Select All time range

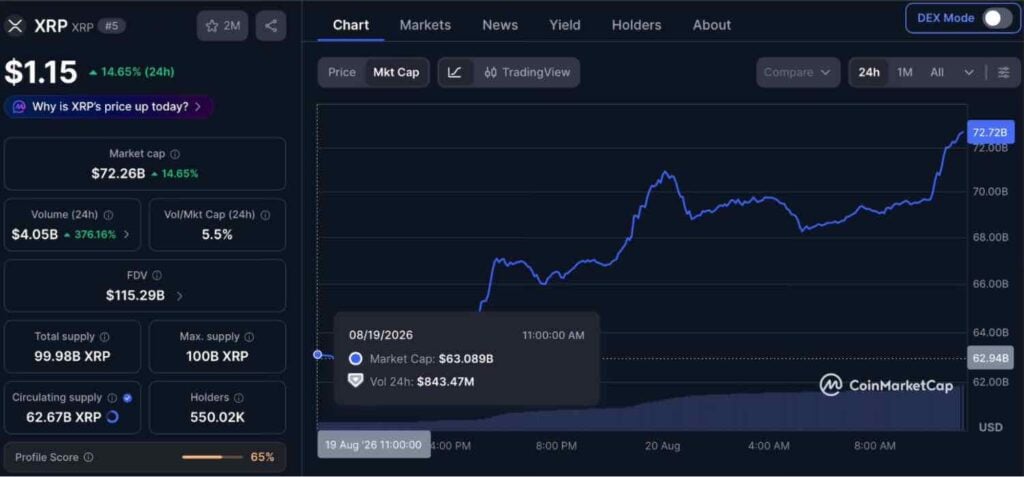[x=937, y=73]
